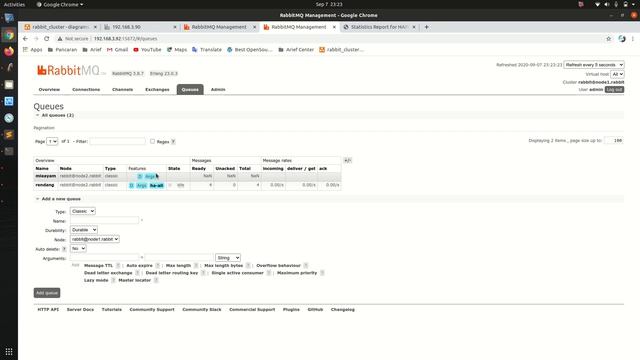The image size is (640, 360).
Task: Open the misayam queue link
Action: [46, 176]
